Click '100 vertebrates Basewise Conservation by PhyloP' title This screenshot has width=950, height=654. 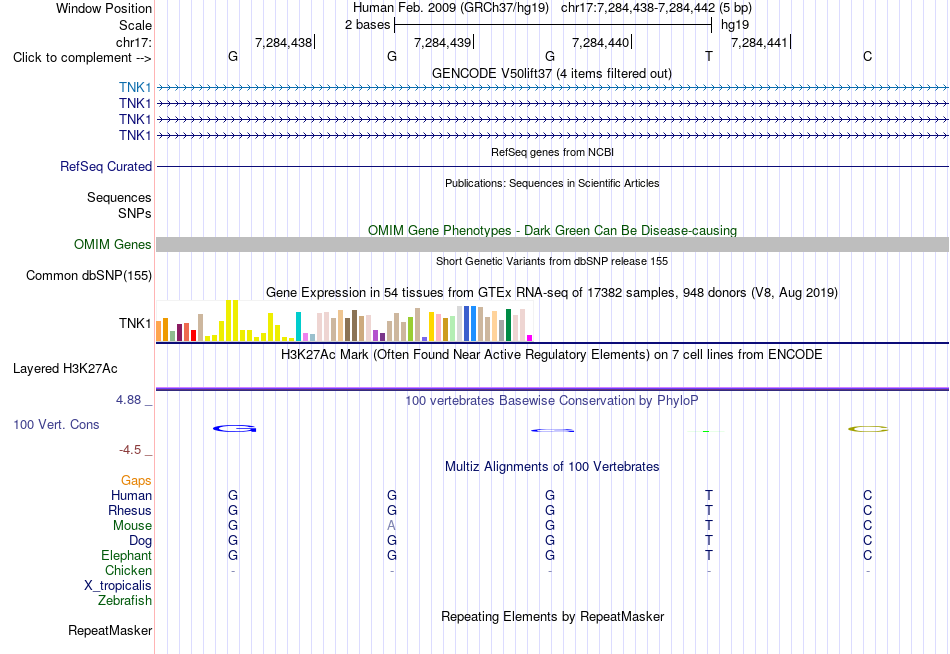[x=552, y=401]
